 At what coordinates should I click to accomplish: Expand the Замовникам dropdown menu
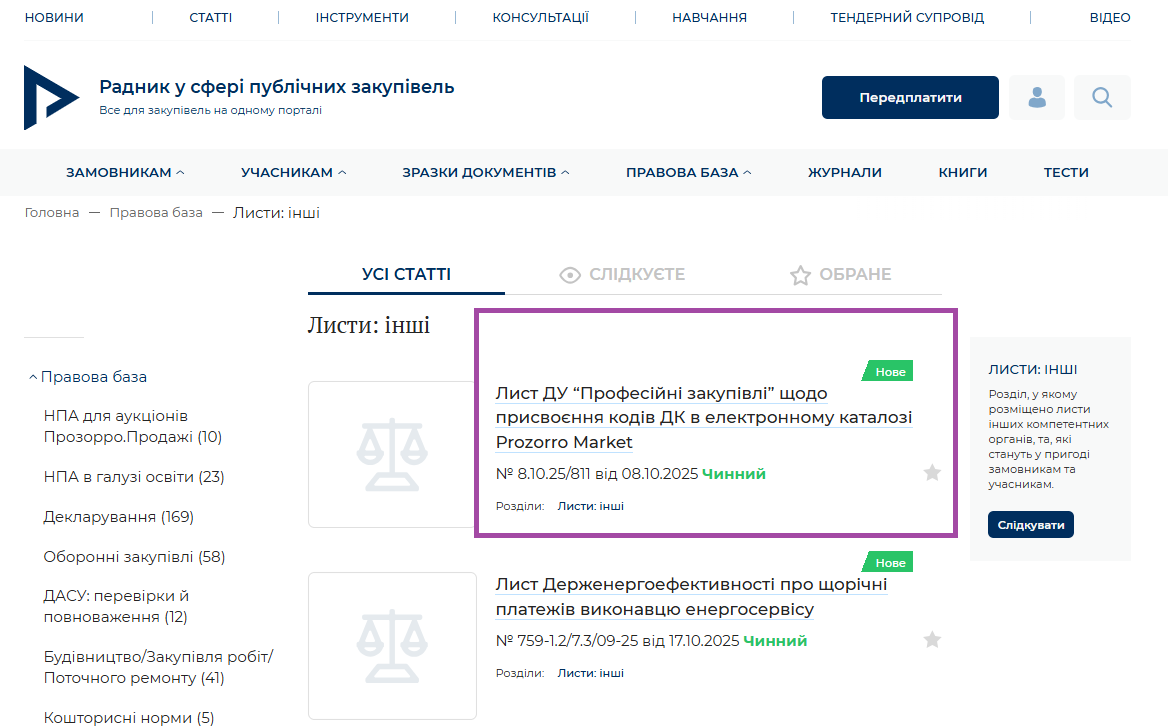coord(125,172)
